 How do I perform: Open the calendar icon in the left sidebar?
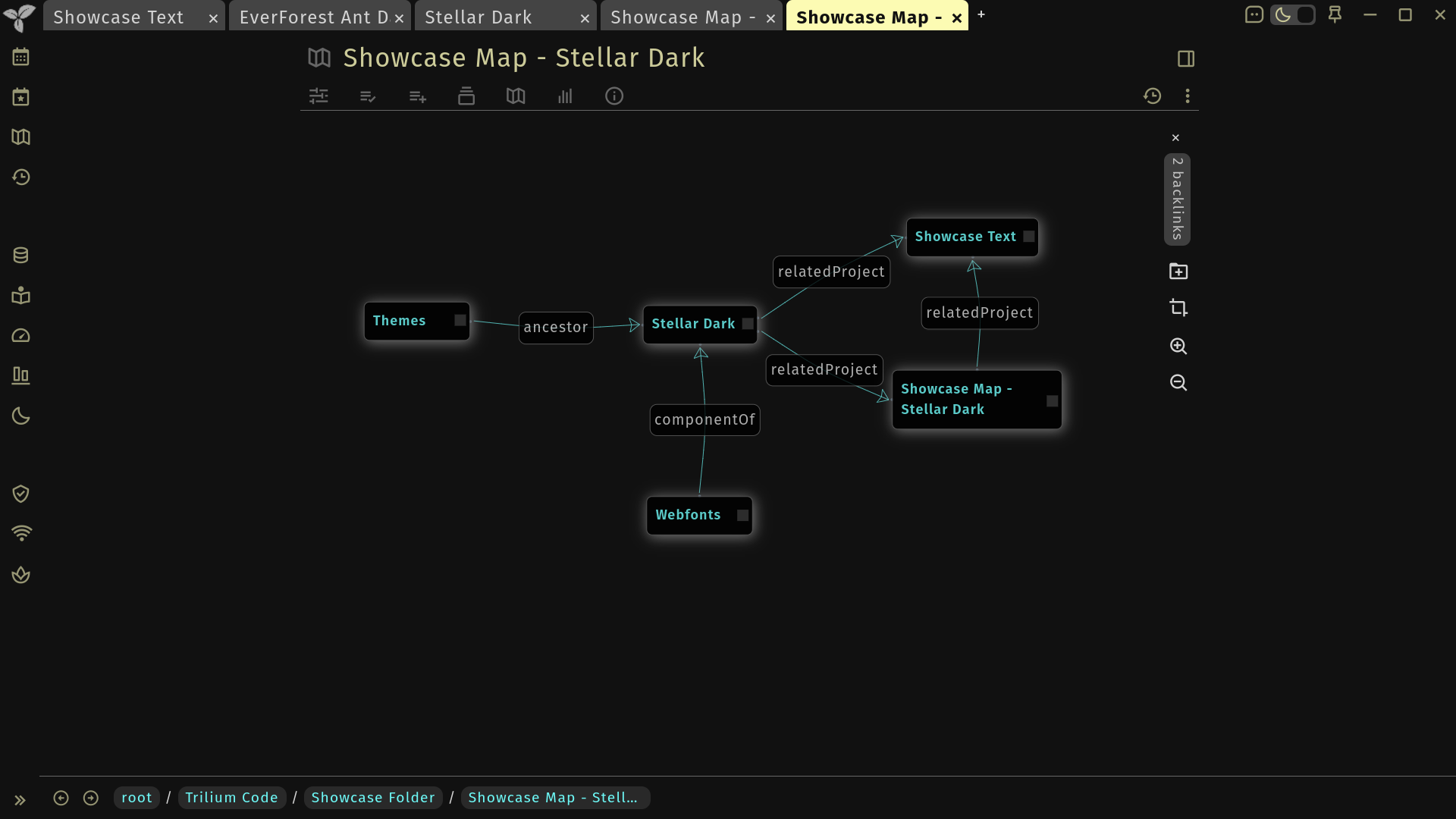[x=20, y=57]
